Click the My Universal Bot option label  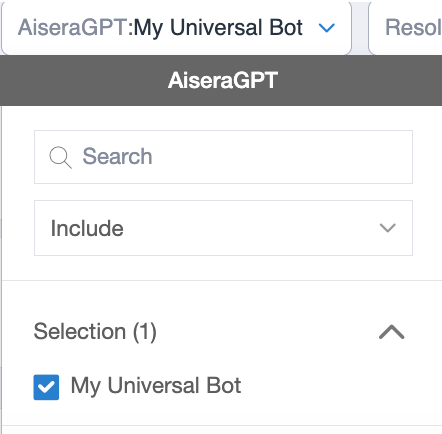[x=156, y=386]
